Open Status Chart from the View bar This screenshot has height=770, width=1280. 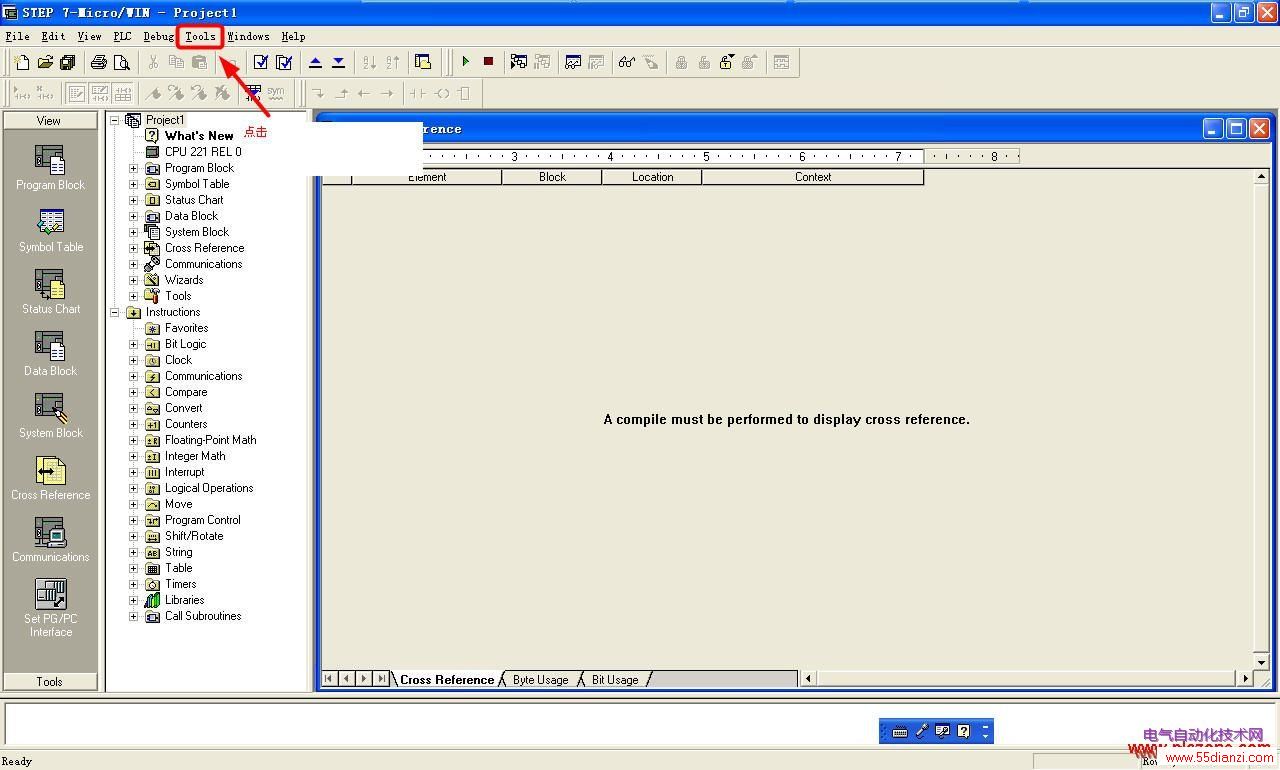[x=50, y=292]
